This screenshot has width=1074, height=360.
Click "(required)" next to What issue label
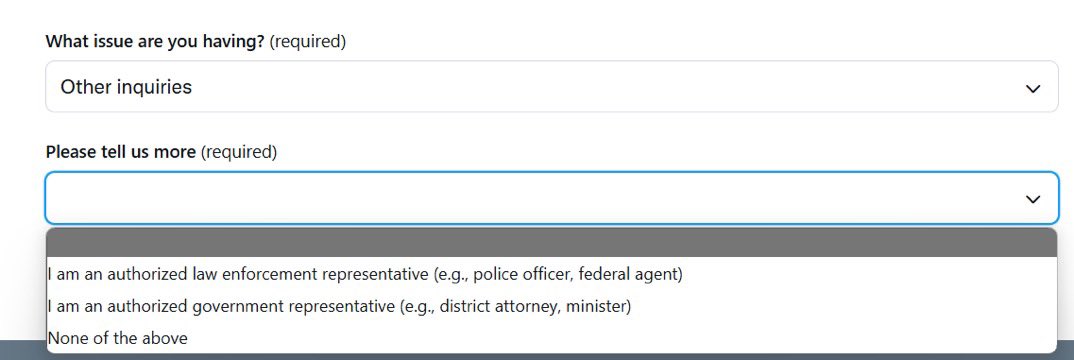(308, 42)
